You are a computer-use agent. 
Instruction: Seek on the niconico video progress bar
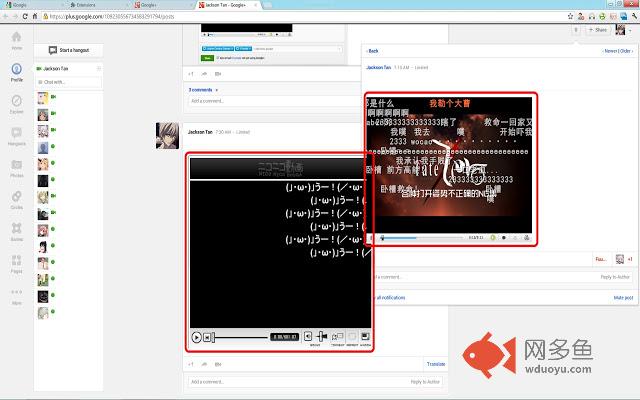pyautogui.click(x=240, y=337)
